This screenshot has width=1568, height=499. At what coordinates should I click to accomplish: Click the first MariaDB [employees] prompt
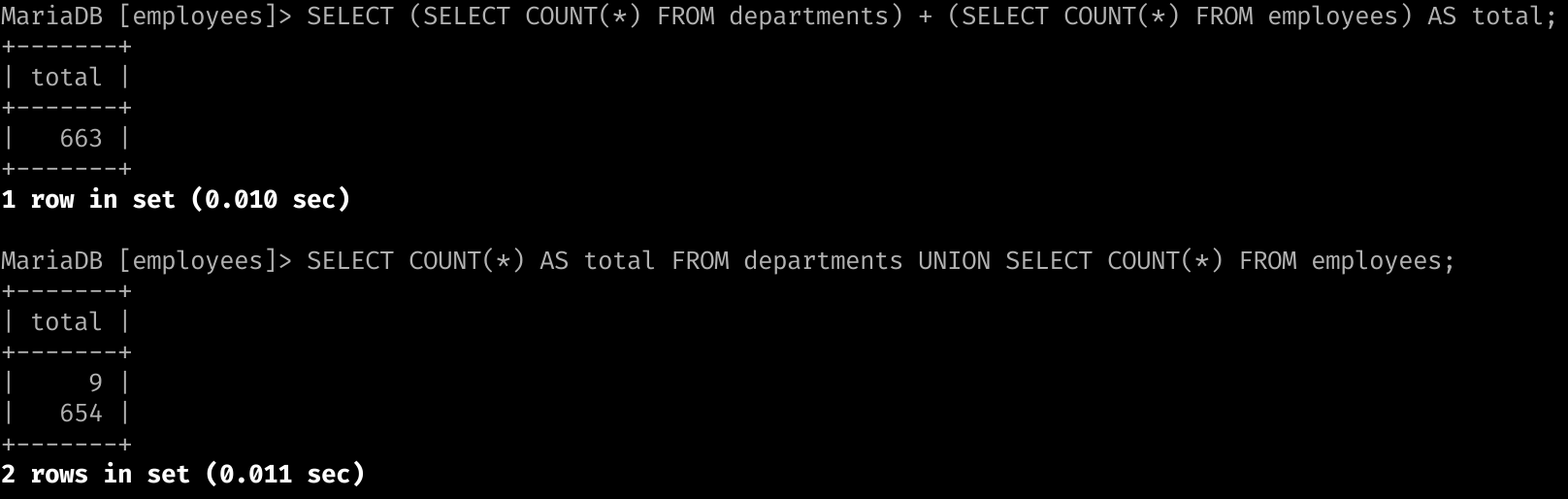coord(146,17)
